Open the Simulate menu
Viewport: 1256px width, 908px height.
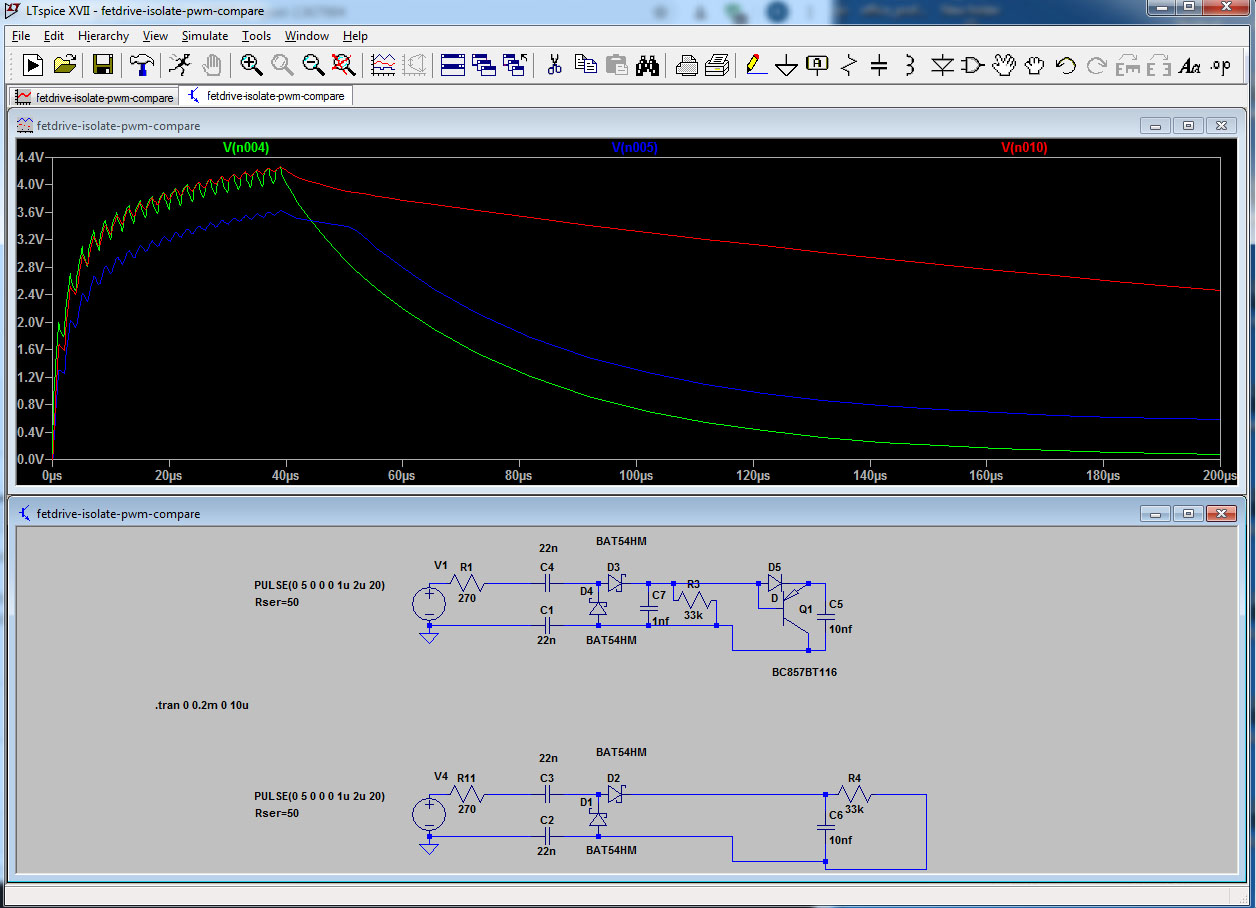pos(205,36)
